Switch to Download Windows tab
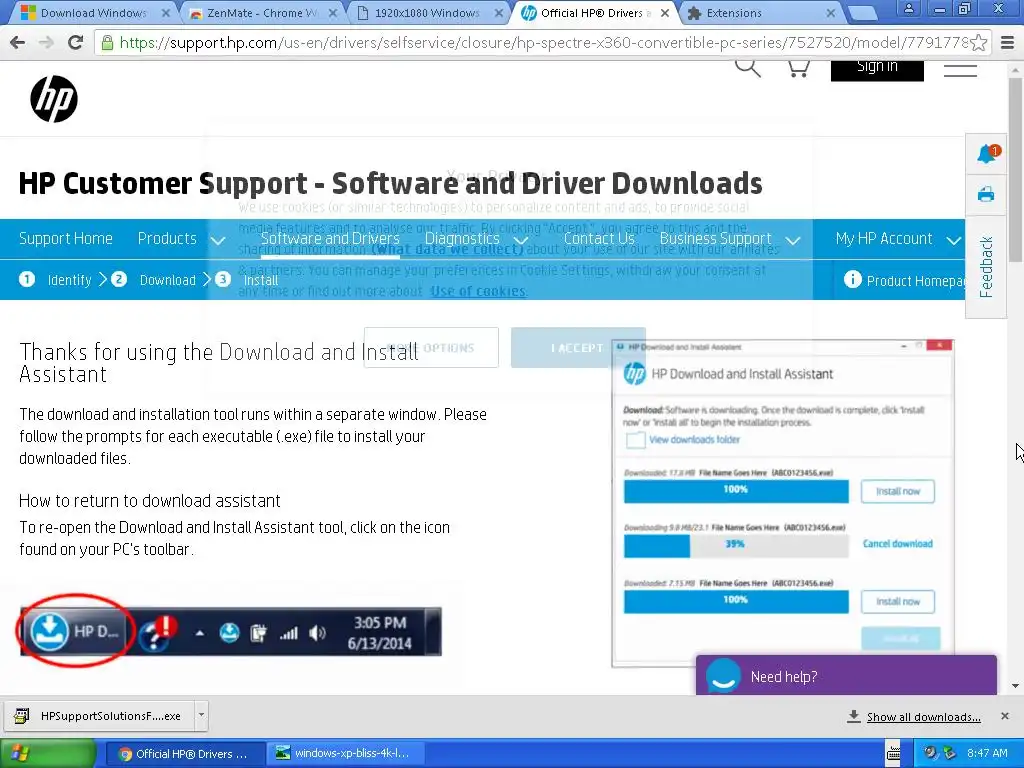Screen dimensions: 1024x768 tap(93, 13)
